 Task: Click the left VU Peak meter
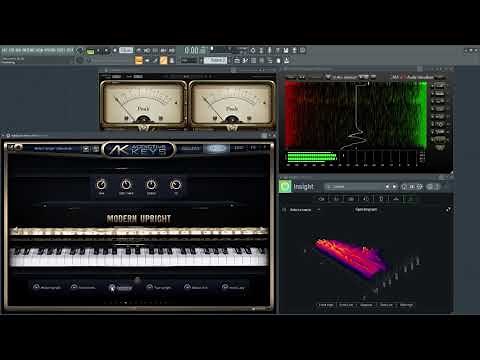coord(143,104)
